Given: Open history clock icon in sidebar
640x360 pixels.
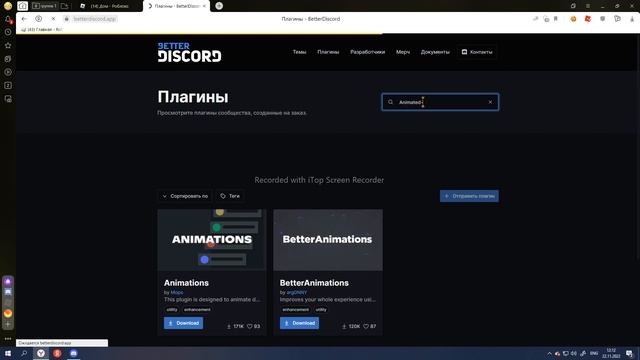Looking at the screenshot, I should coord(8,32).
